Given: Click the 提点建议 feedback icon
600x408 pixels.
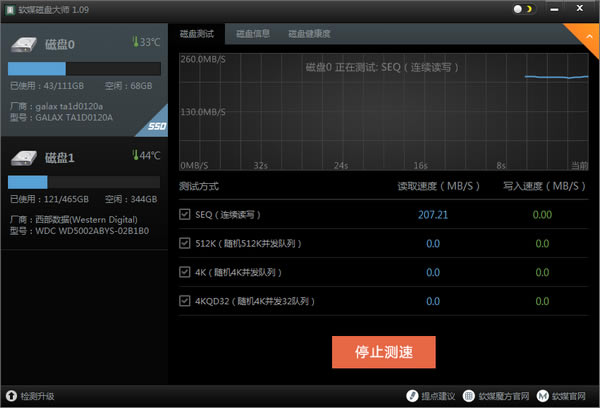Looking at the screenshot, I should pos(412,396).
